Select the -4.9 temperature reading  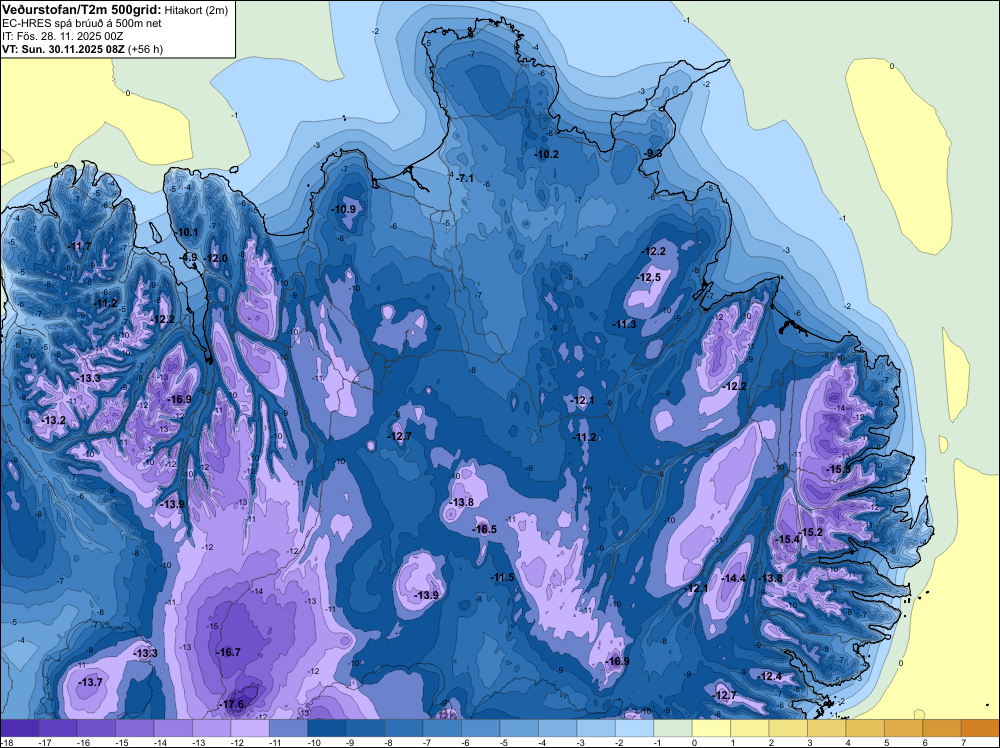(188, 257)
